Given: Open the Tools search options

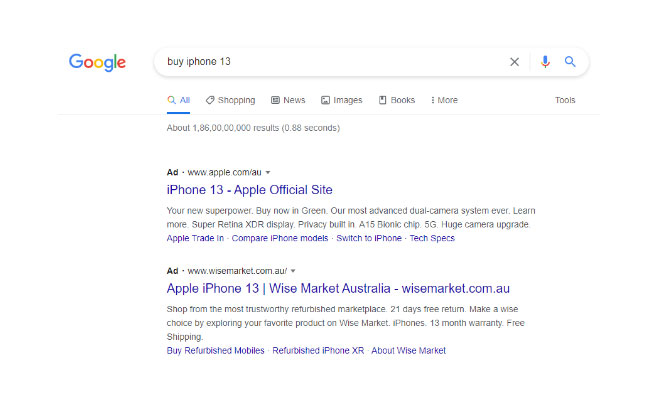Looking at the screenshot, I should [x=565, y=100].
